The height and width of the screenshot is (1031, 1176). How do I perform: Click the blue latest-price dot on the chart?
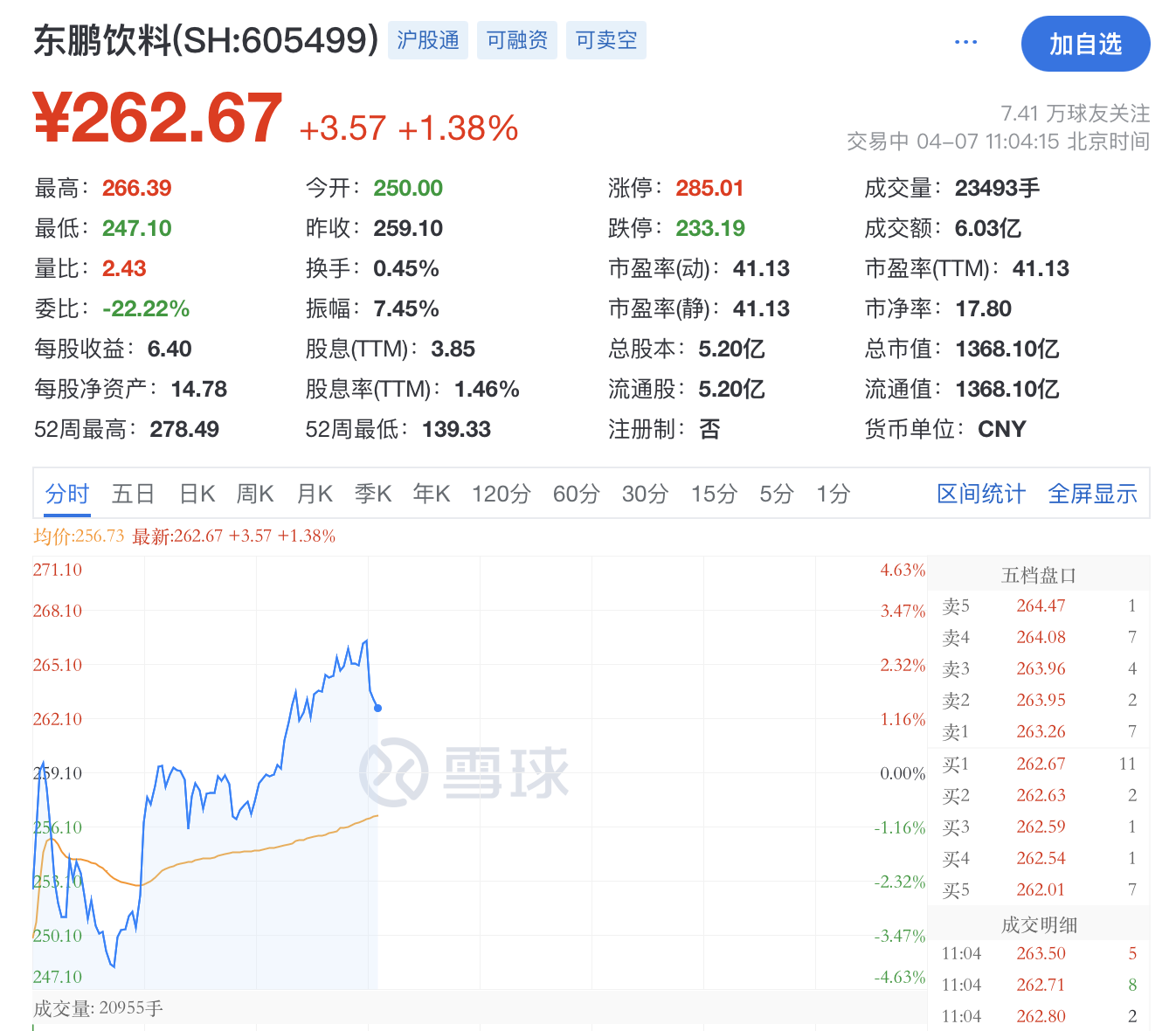[377, 708]
